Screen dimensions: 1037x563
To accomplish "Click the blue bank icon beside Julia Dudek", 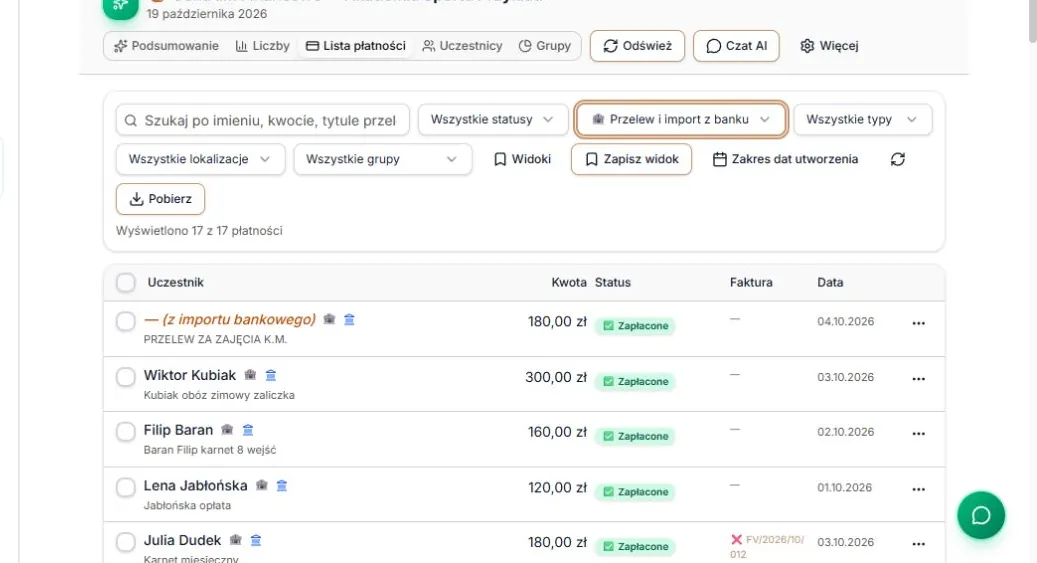I will click(x=256, y=541).
